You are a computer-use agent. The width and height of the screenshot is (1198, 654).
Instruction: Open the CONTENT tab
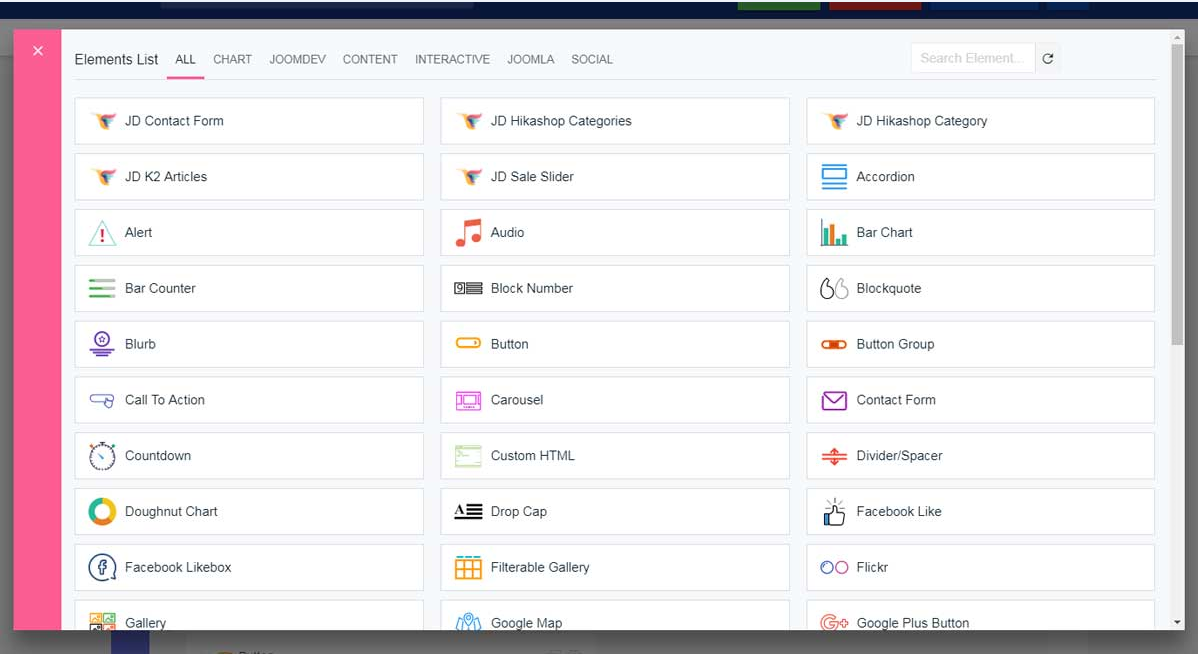[370, 60]
